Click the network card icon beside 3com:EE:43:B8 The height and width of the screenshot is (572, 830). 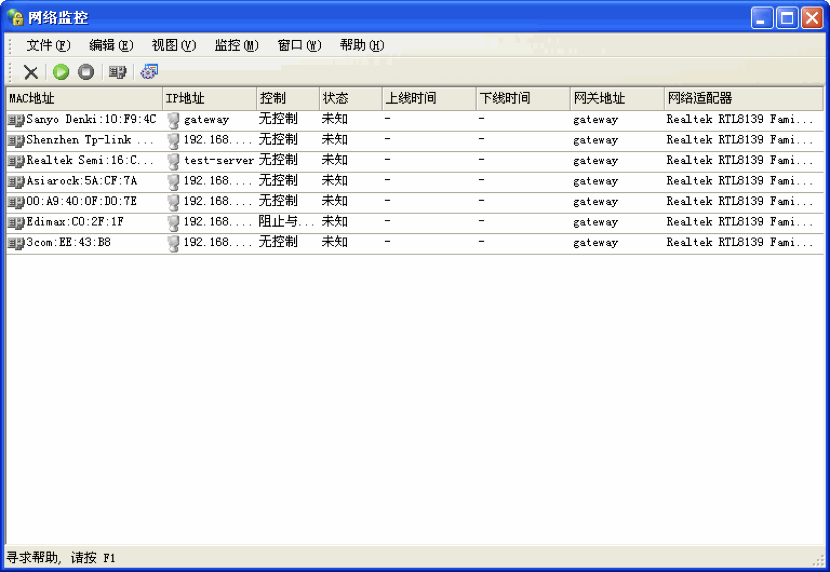pyautogui.click(x=16, y=243)
